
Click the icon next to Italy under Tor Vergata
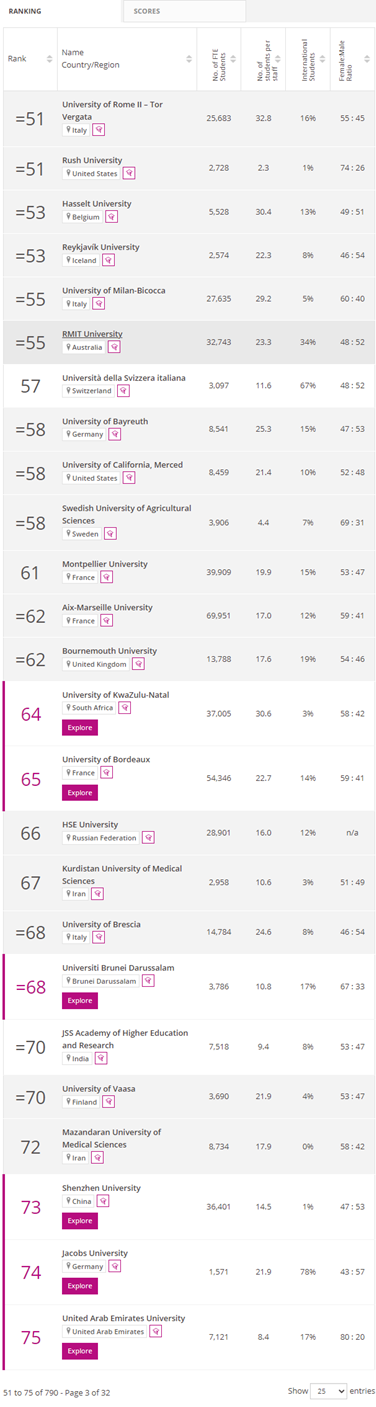click(x=98, y=130)
